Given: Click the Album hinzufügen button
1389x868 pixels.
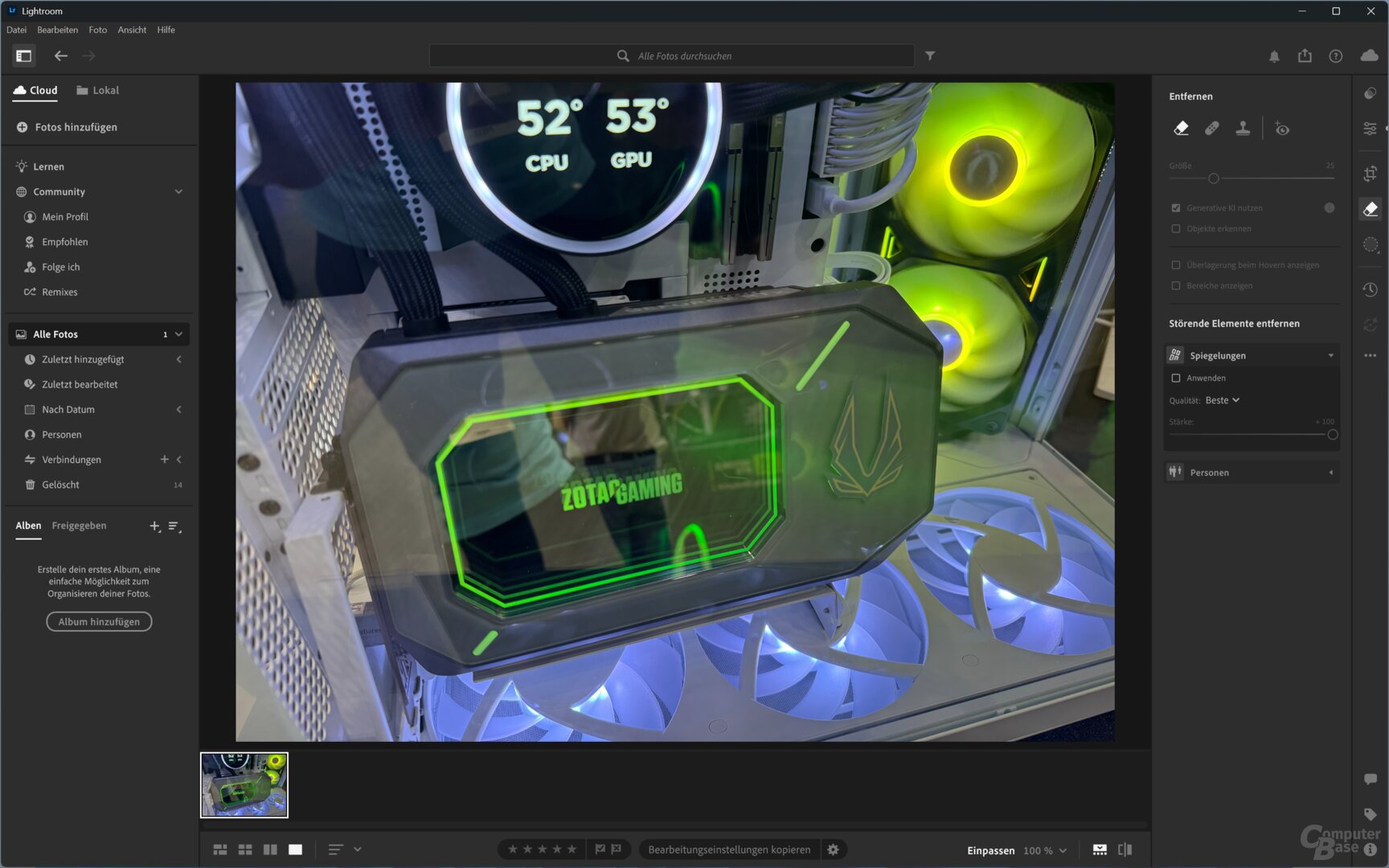Looking at the screenshot, I should [99, 622].
